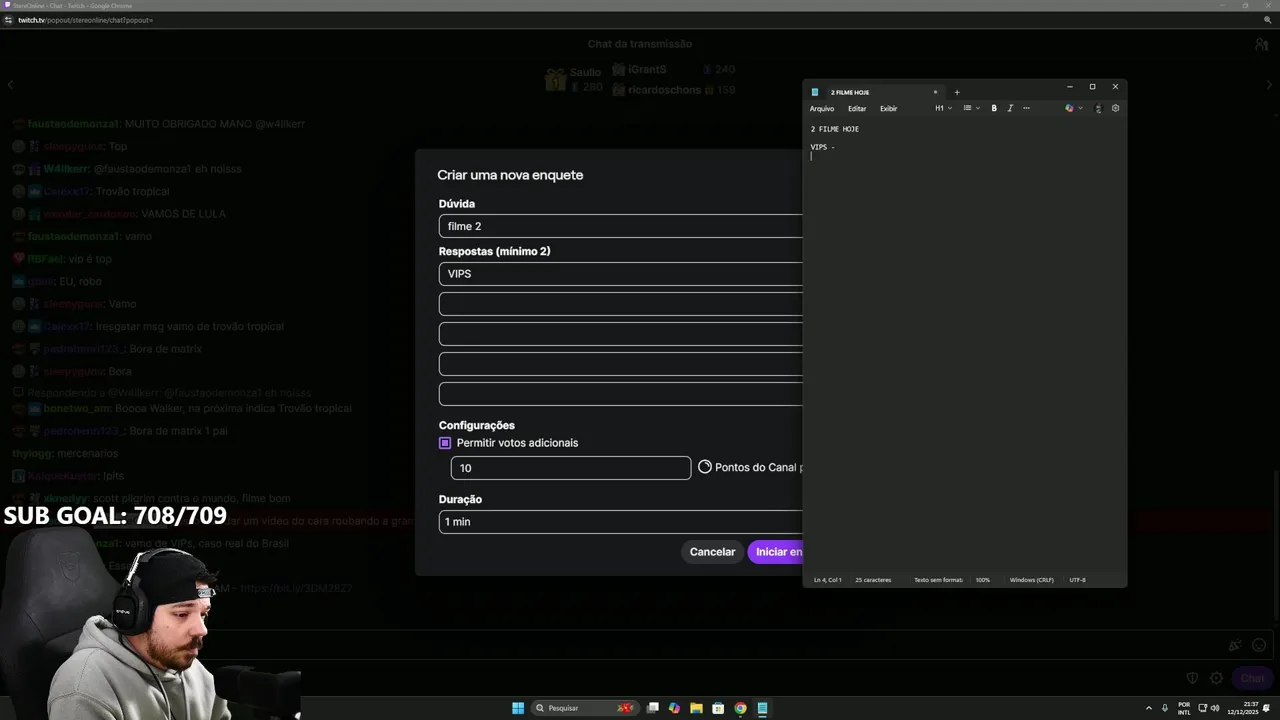The width and height of the screenshot is (1280, 720).
Task: Click the VIPS - line in Notepad text
Action: coord(822,147)
